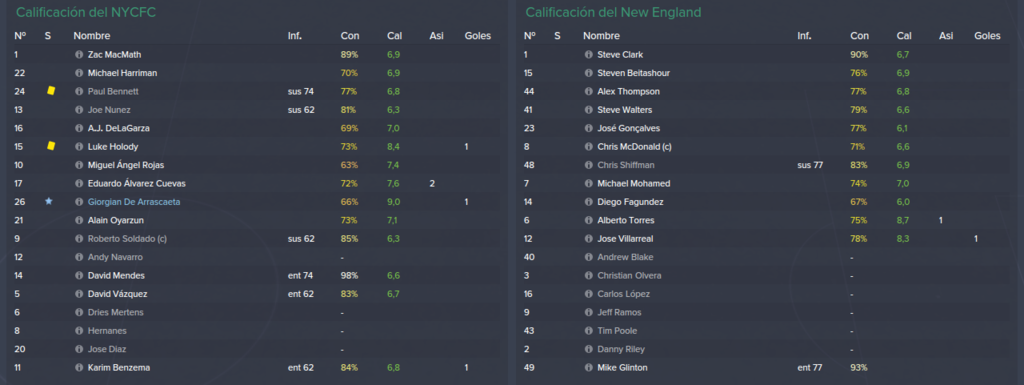Image resolution: width=1024 pixels, height=385 pixels.
Task: Click Calificación del NYCFC heading
Action: 86,12
